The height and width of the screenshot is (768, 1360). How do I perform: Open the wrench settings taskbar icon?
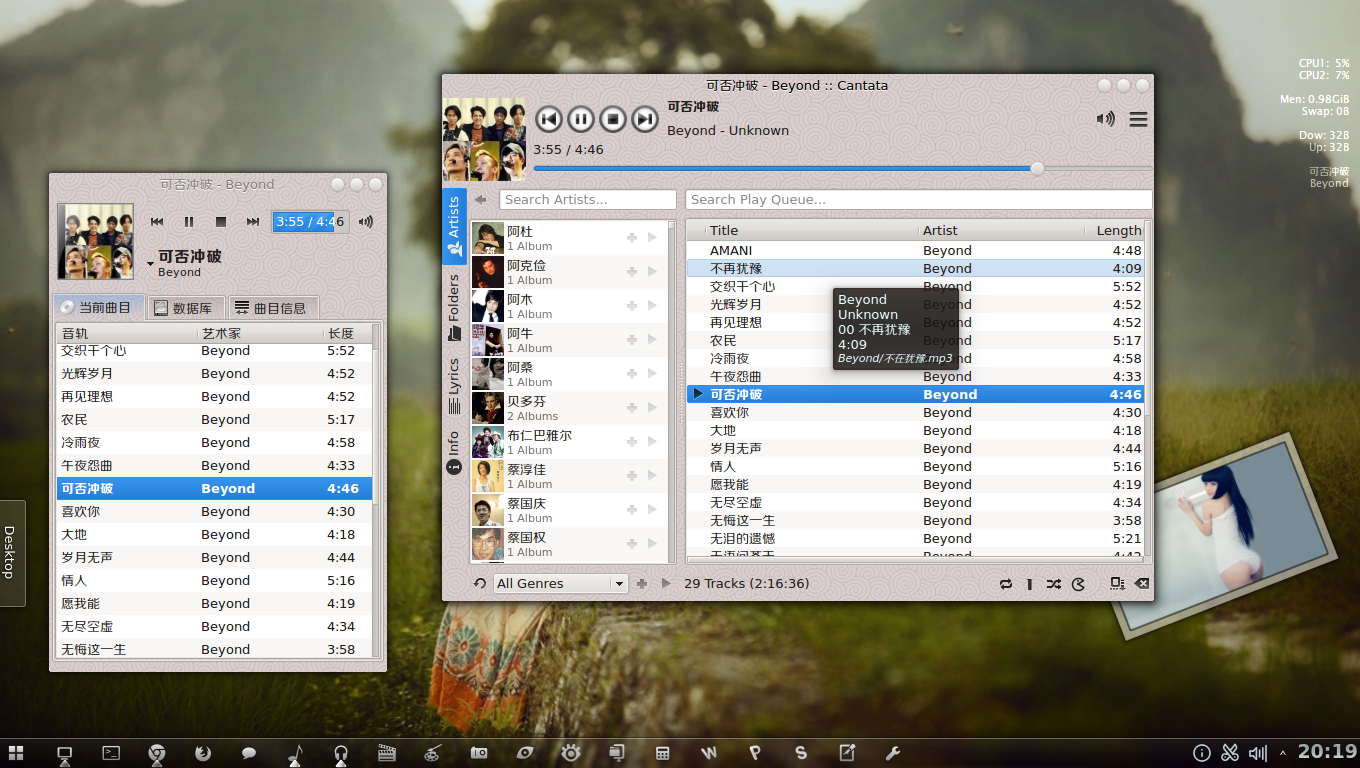[893, 753]
